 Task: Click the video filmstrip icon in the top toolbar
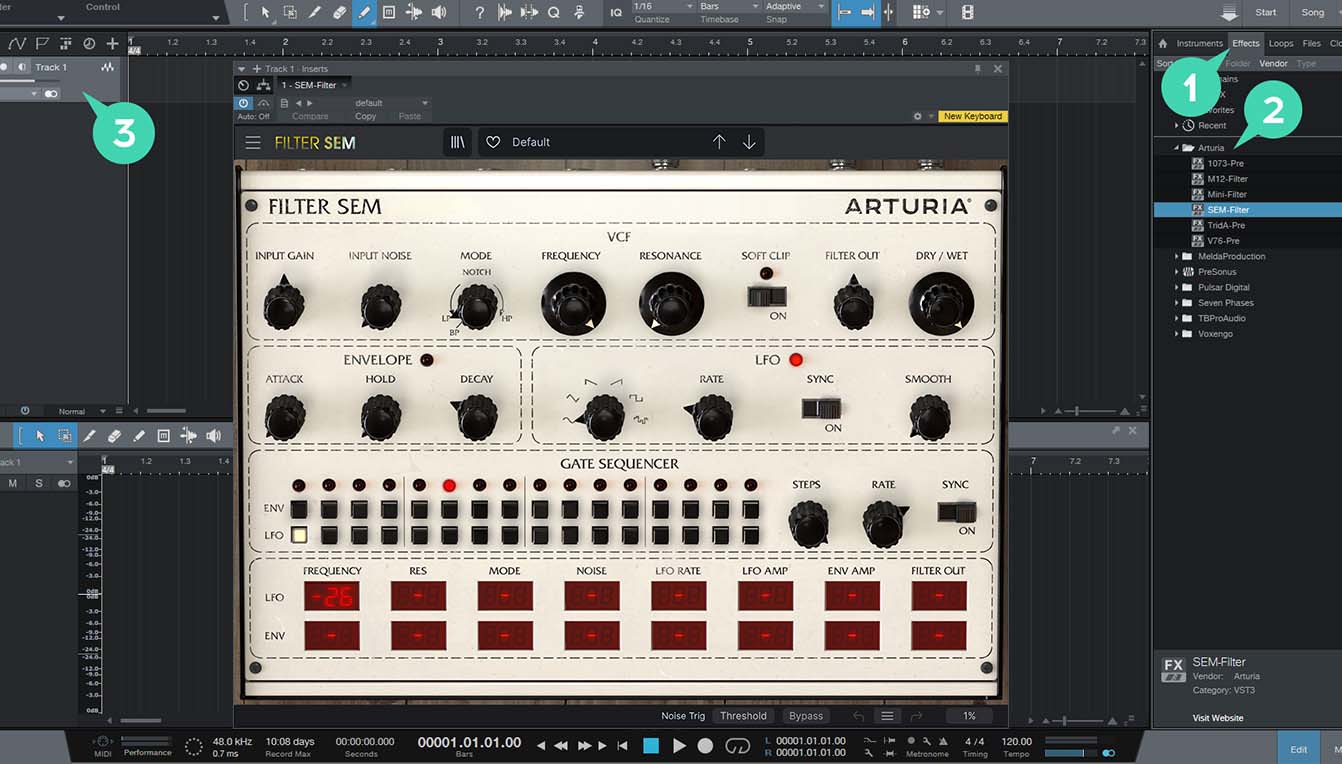[x=968, y=13]
